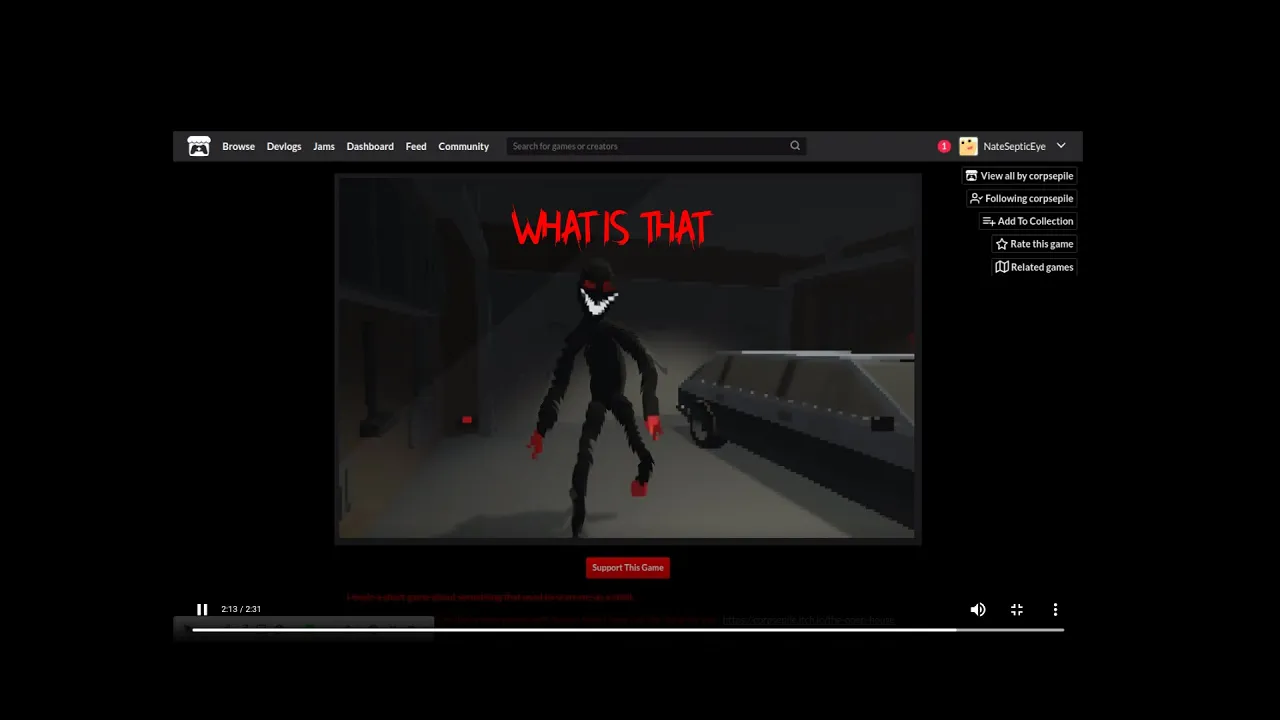Seek along the video progress bar
This screenshot has width=1280, height=720.
click(628, 630)
